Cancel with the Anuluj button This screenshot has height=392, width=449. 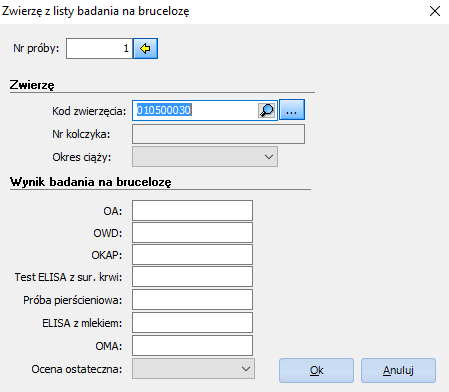point(398,370)
